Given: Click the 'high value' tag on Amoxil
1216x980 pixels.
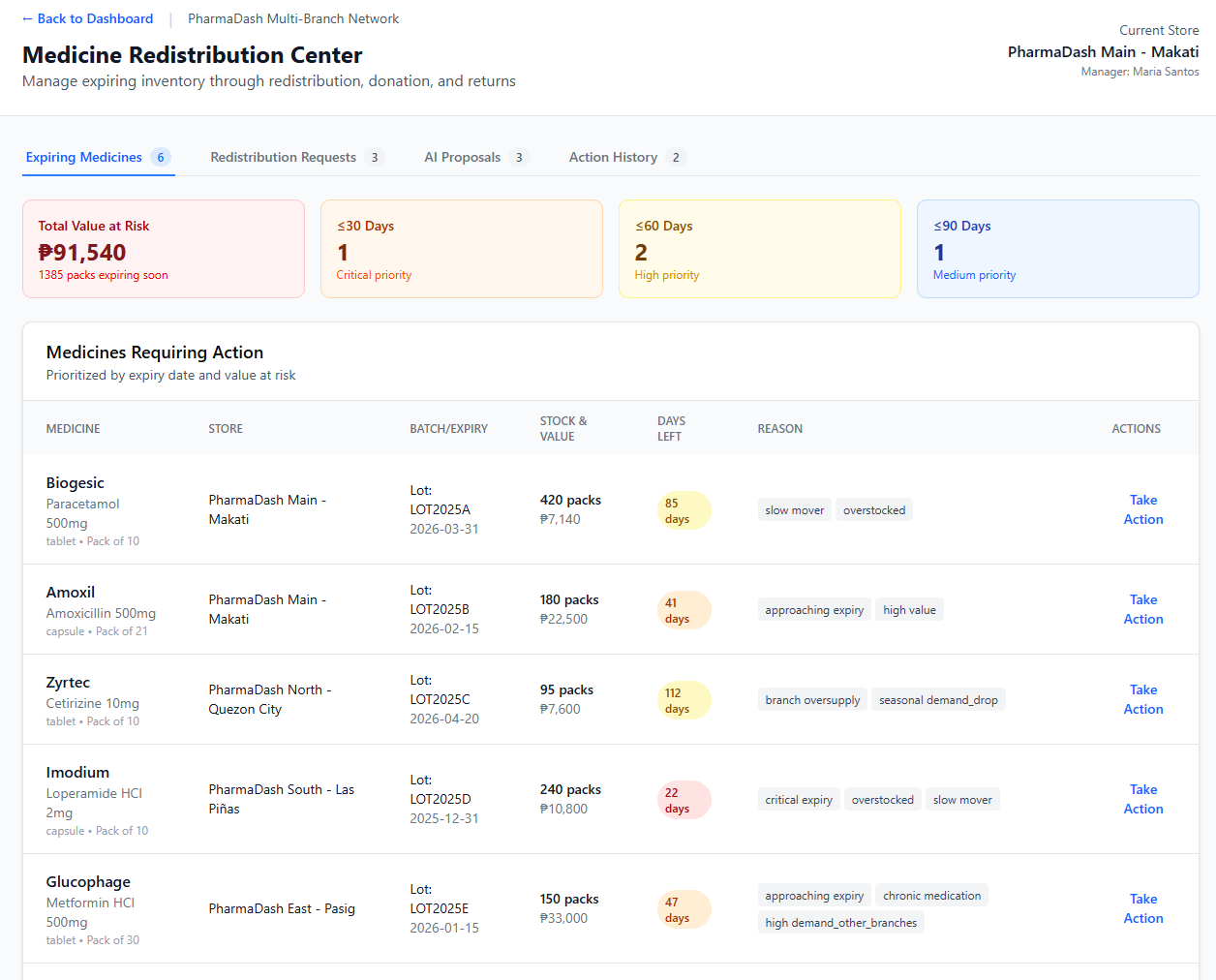Looking at the screenshot, I should coord(909,610).
